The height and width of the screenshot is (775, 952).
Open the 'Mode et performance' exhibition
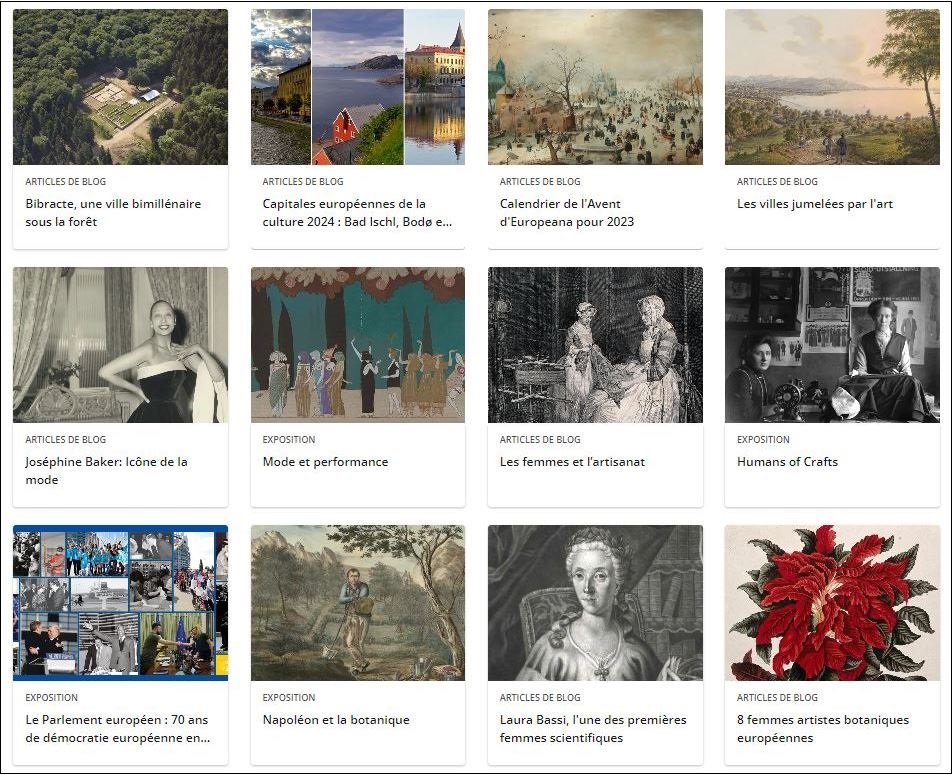click(325, 462)
